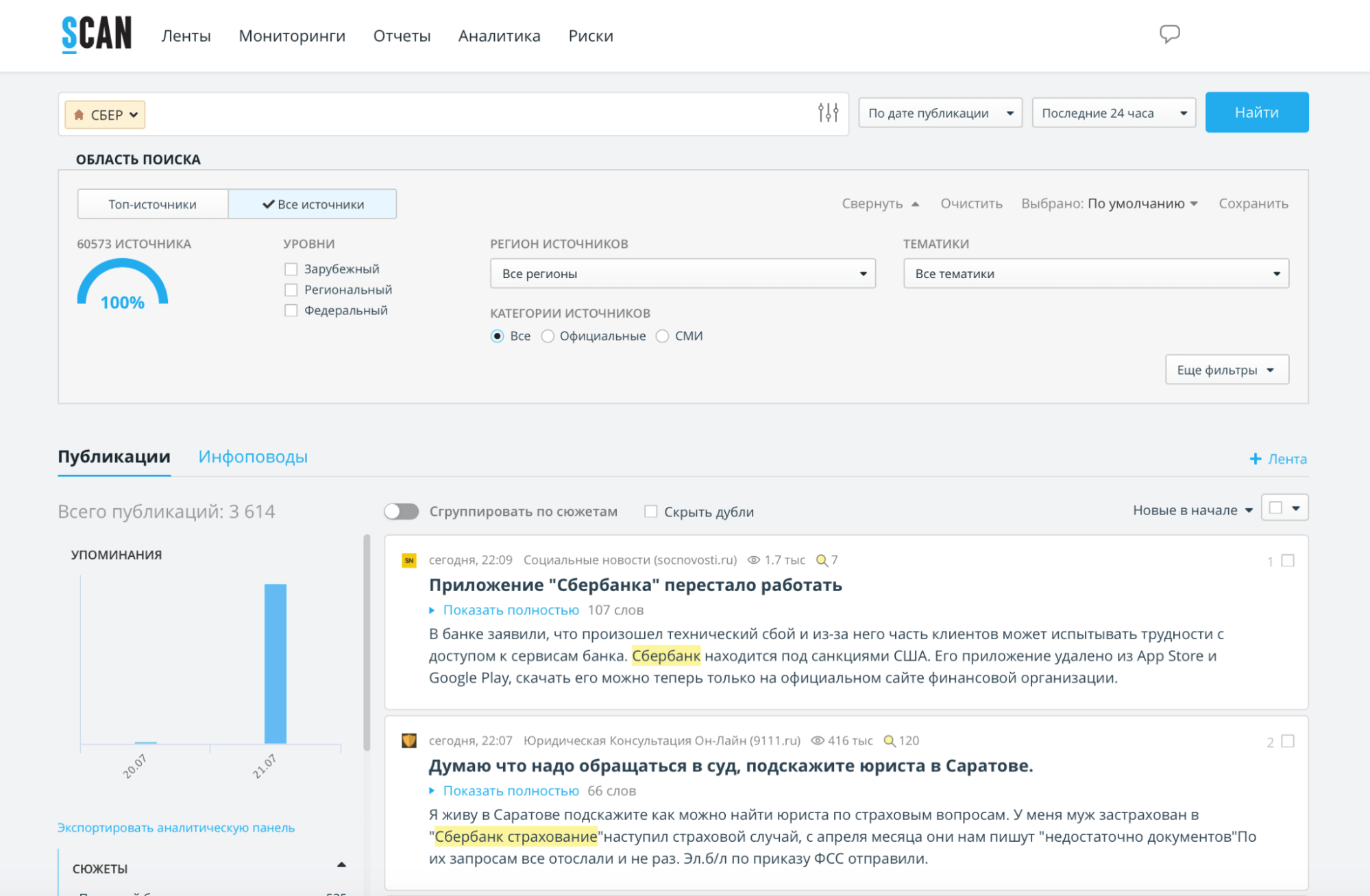Viewport: 1370px width, 896px height.
Task: Expand the Последние 24 часа period dropdown
Action: coord(1113,113)
